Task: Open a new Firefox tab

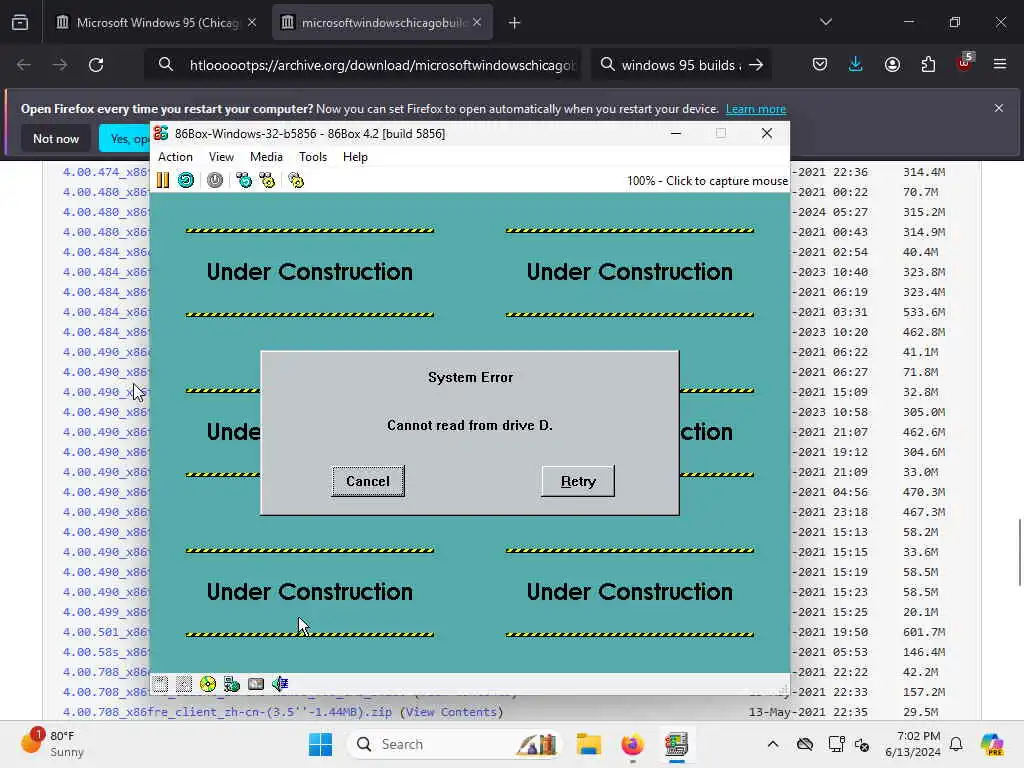Action: (515, 23)
